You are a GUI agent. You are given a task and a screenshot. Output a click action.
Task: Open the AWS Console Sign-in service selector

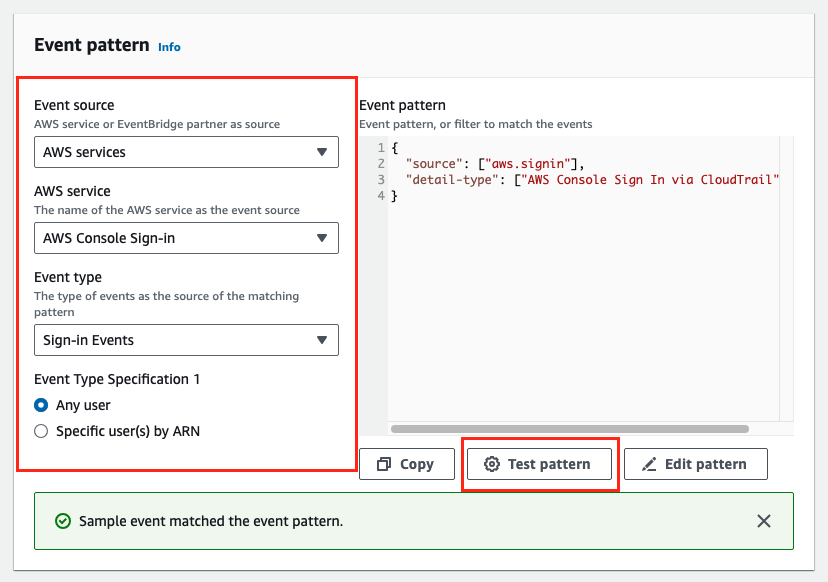186,238
